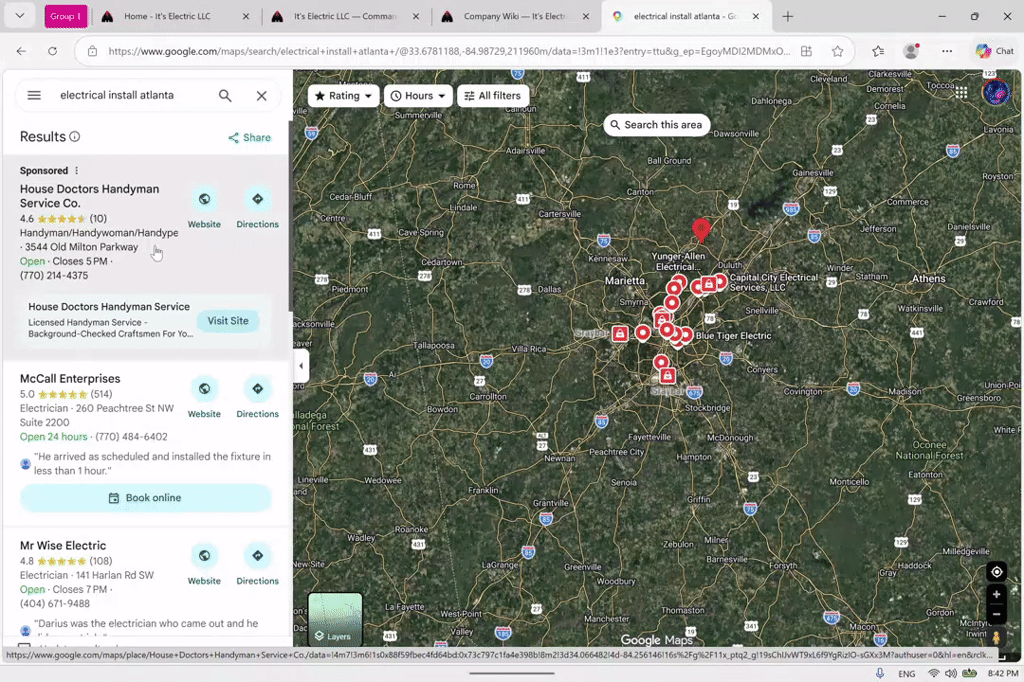View site information lock icon

tap(92, 51)
